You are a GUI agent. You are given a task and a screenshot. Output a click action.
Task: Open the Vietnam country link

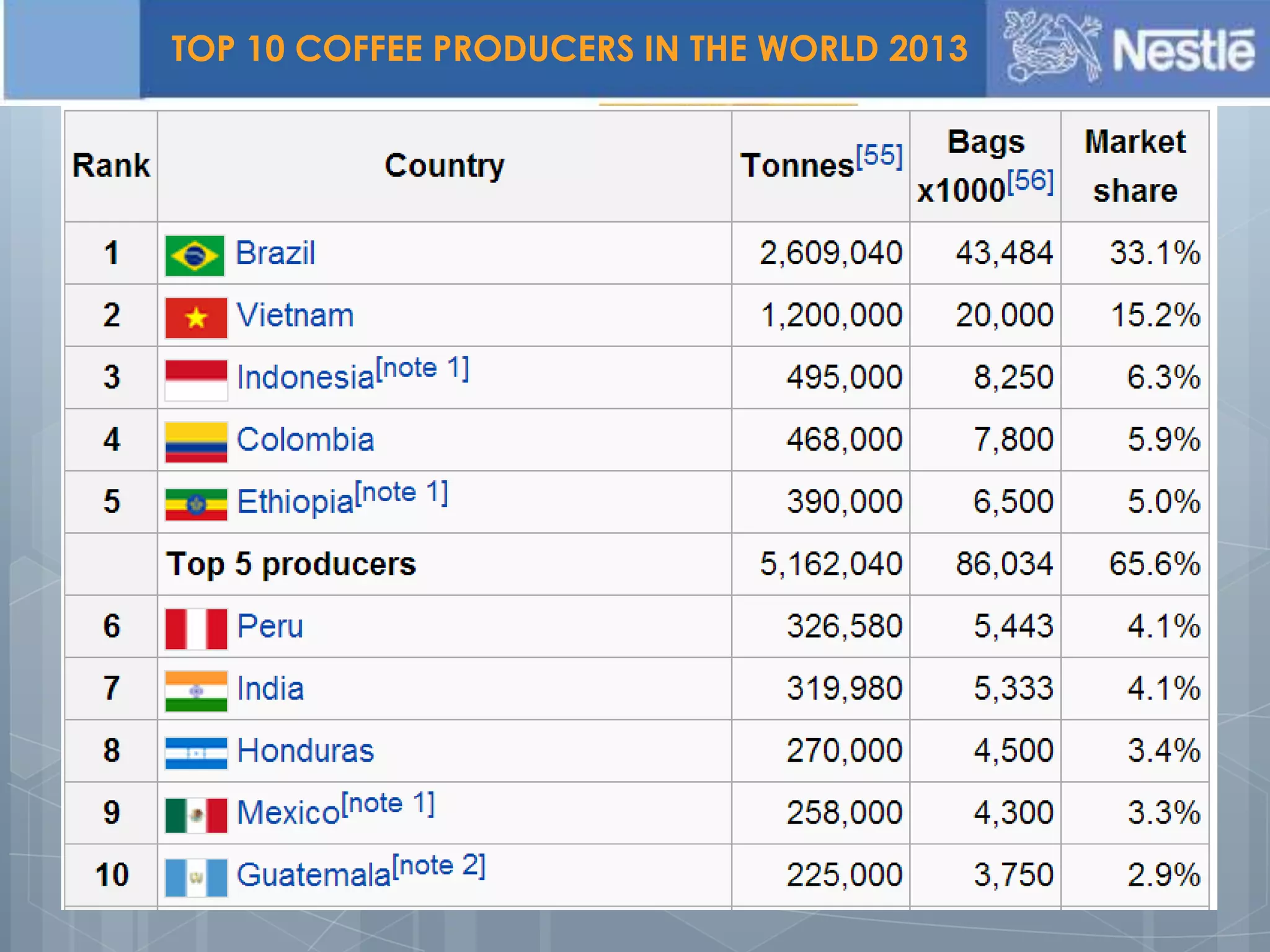click(x=295, y=315)
